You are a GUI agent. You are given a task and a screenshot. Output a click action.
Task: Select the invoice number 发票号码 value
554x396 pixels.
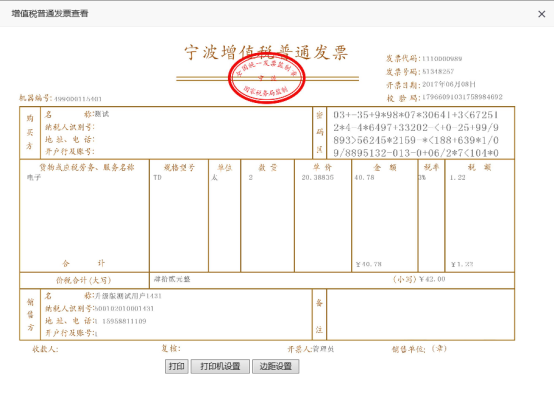[x=438, y=71]
